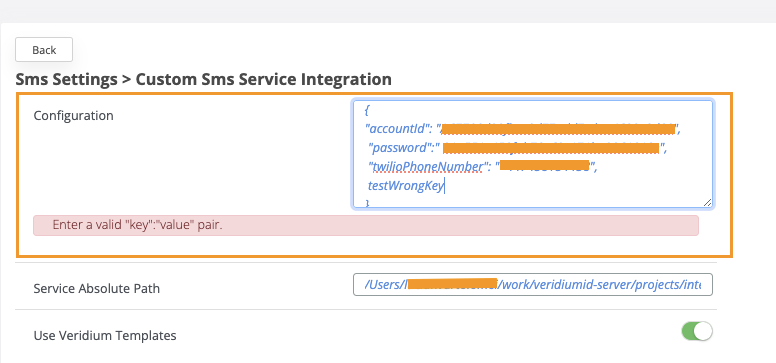Click the Configuration label
The image size is (776, 363).
pos(73,115)
